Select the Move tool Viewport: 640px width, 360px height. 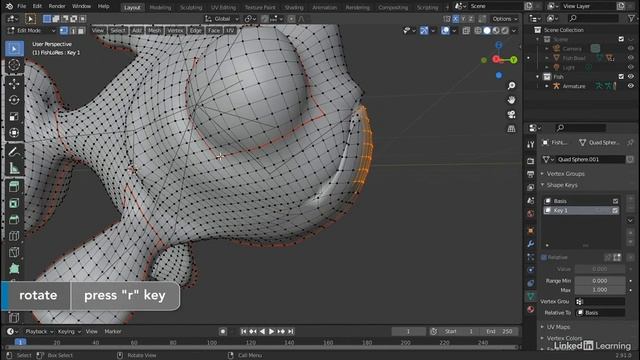pyautogui.click(x=14, y=84)
